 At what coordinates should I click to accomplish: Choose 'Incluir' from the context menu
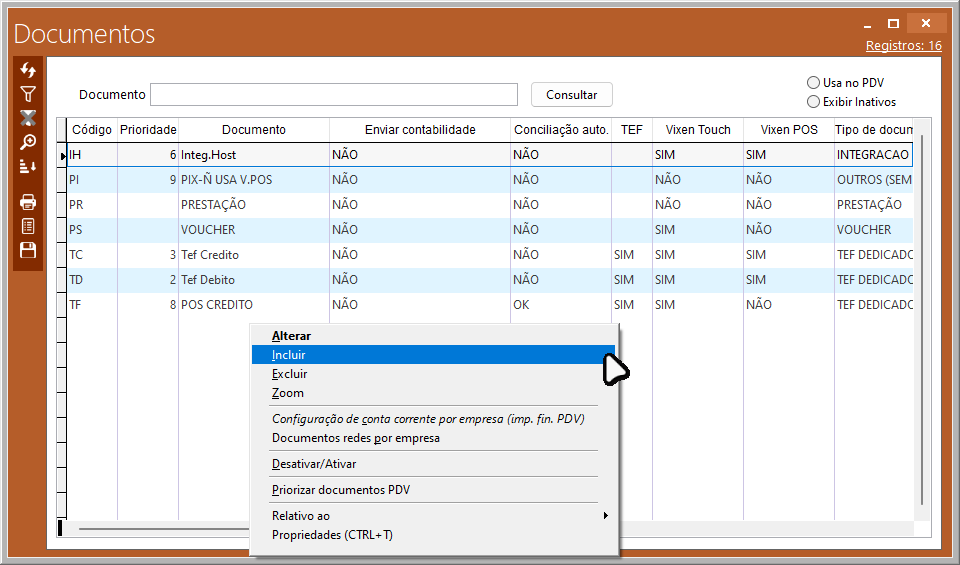[289, 355]
